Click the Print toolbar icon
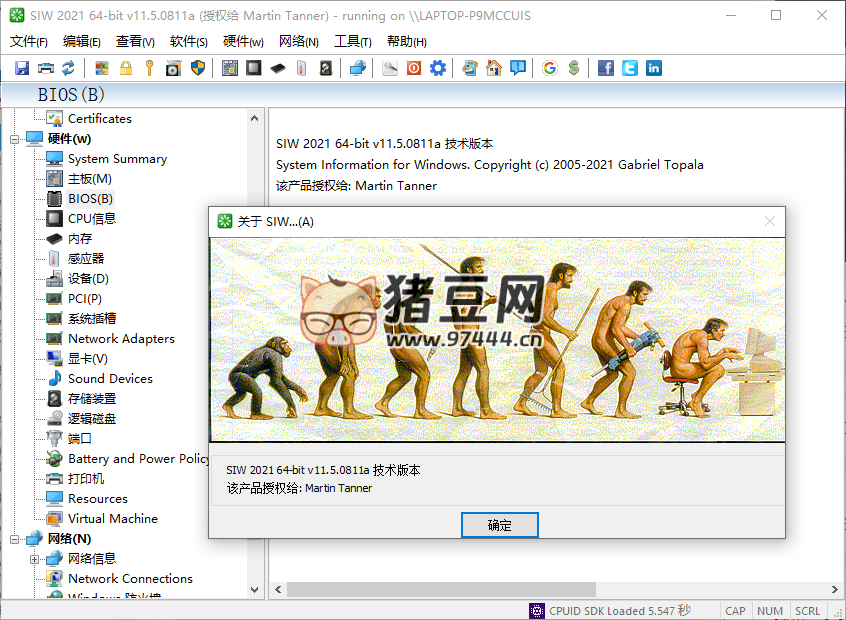846x620 pixels. [x=45, y=68]
